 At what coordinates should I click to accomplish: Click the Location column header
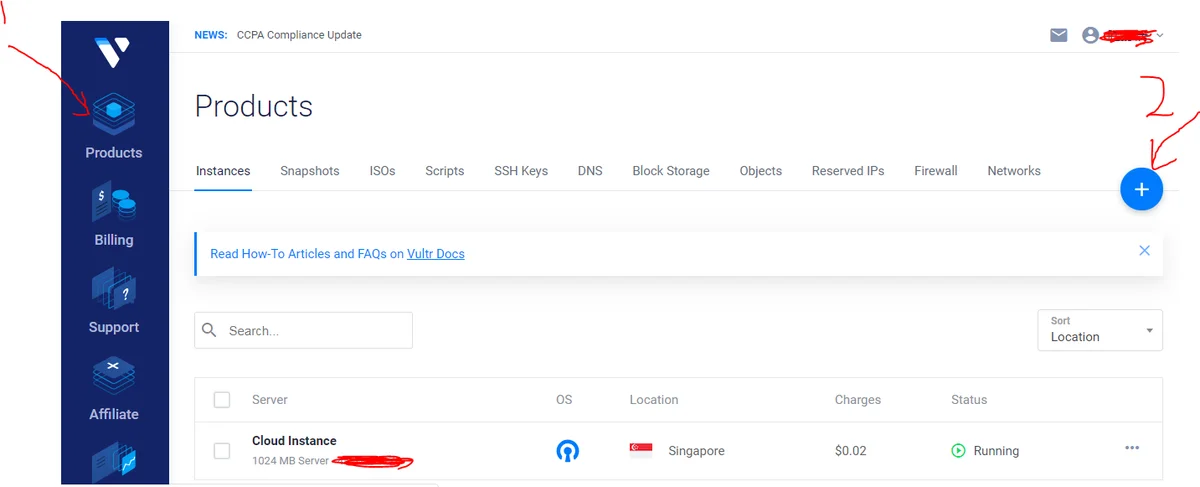[x=654, y=400]
